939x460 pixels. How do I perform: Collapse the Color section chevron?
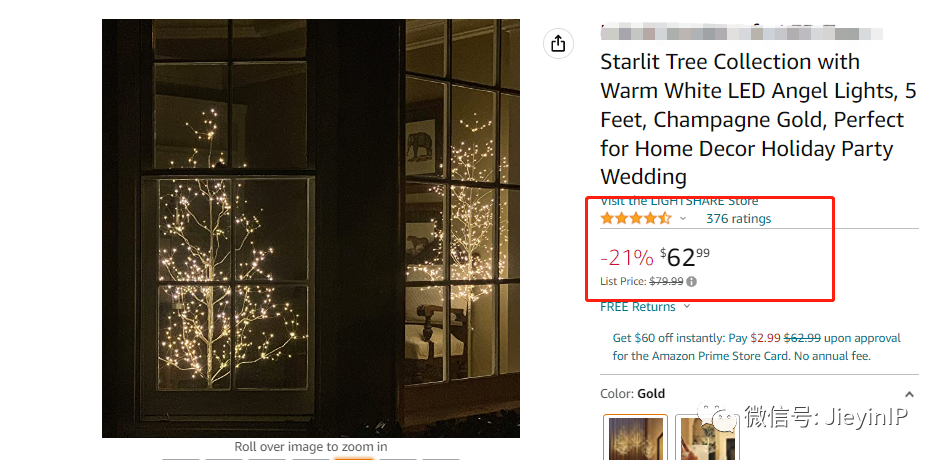coord(909,394)
